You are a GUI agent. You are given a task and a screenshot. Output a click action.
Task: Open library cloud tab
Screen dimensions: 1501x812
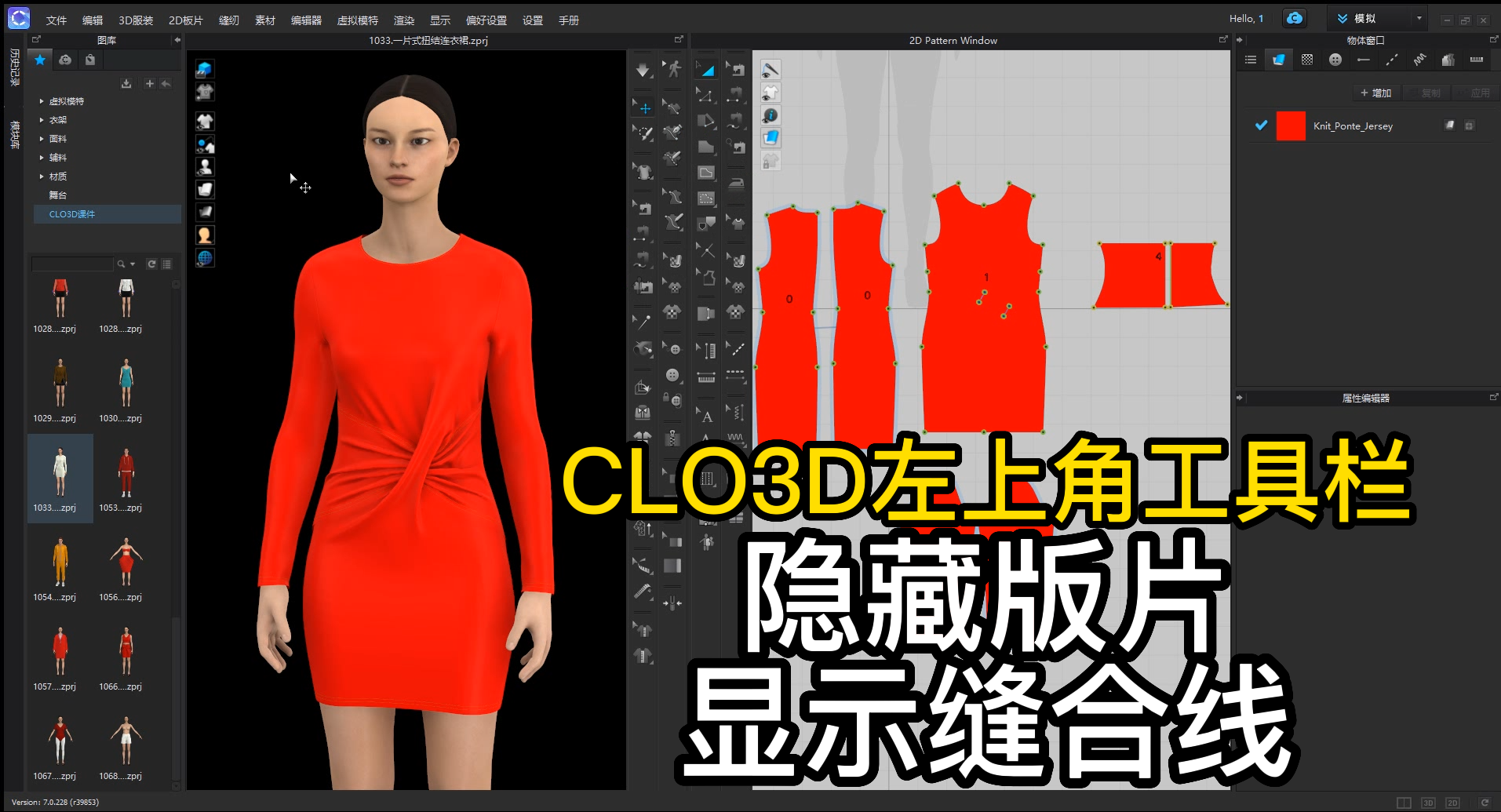(65, 60)
